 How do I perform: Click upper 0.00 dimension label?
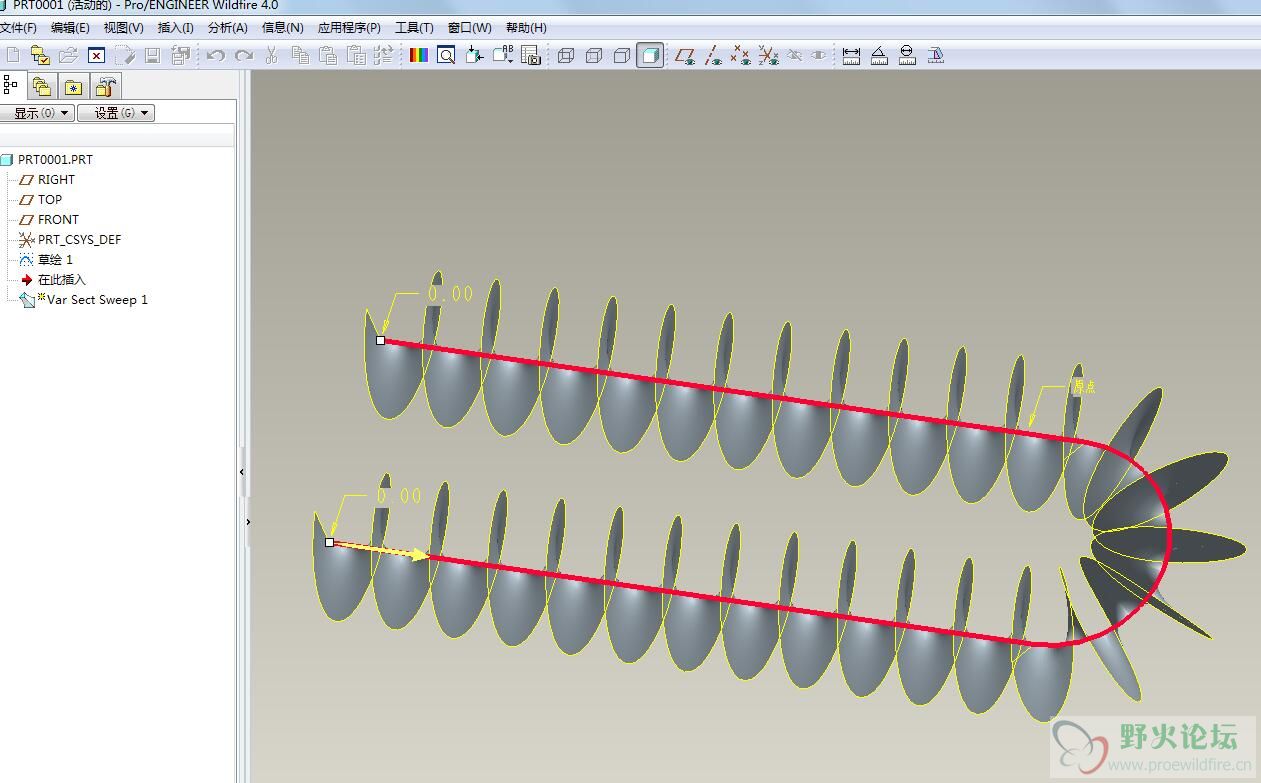point(450,294)
